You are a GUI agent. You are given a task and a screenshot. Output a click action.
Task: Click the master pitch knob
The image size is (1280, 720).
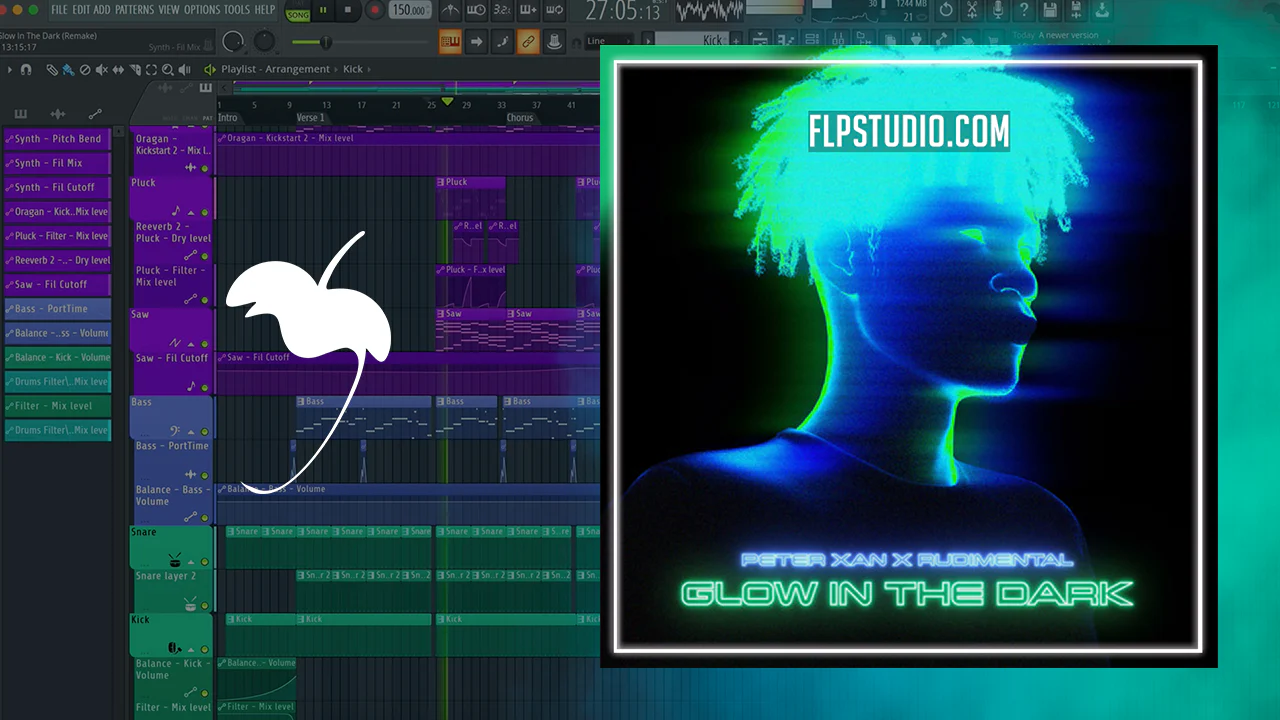tap(265, 41)
